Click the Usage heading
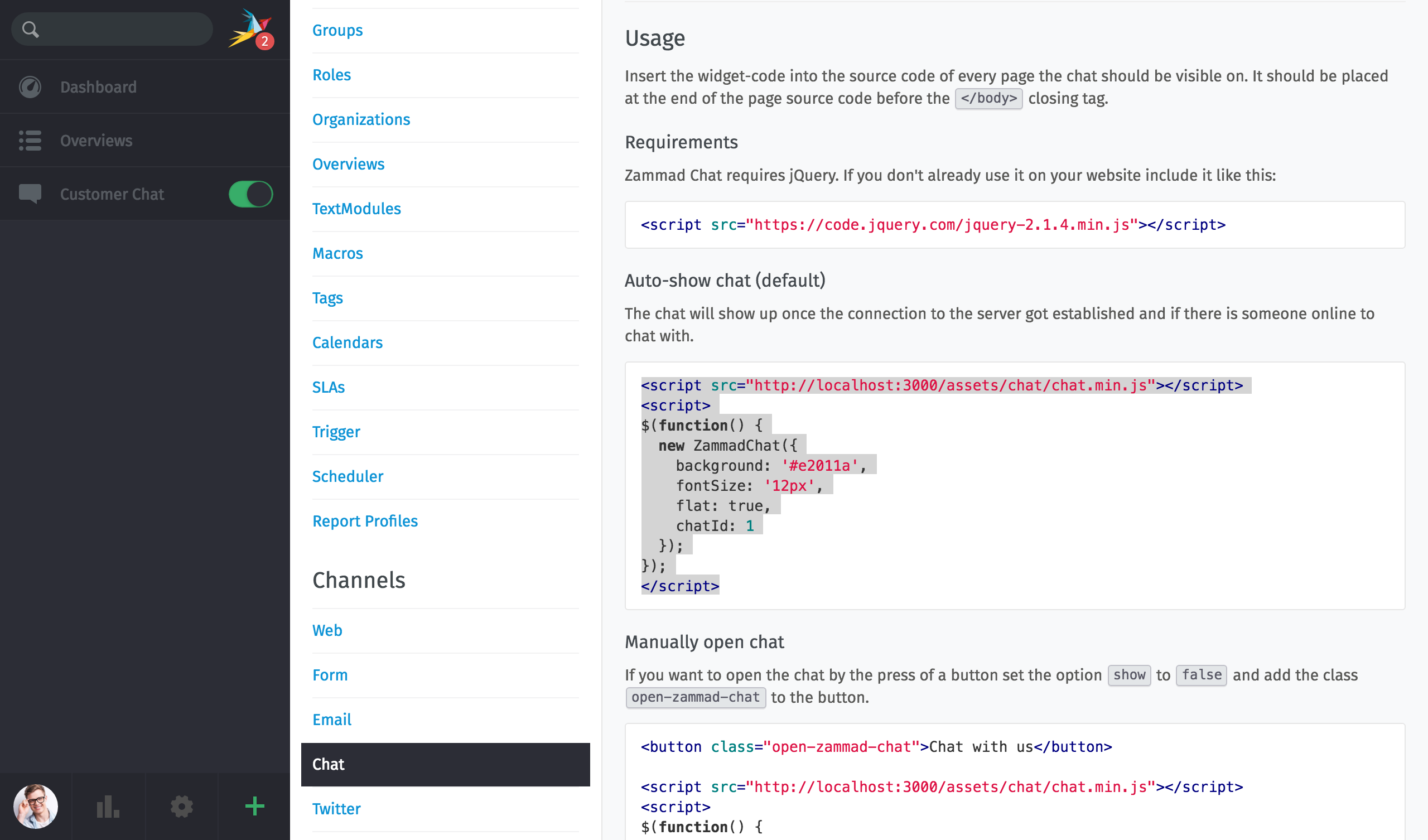The height and width of the screenshot is (840, 1428). pyautogui.click(x=655, y=38)
